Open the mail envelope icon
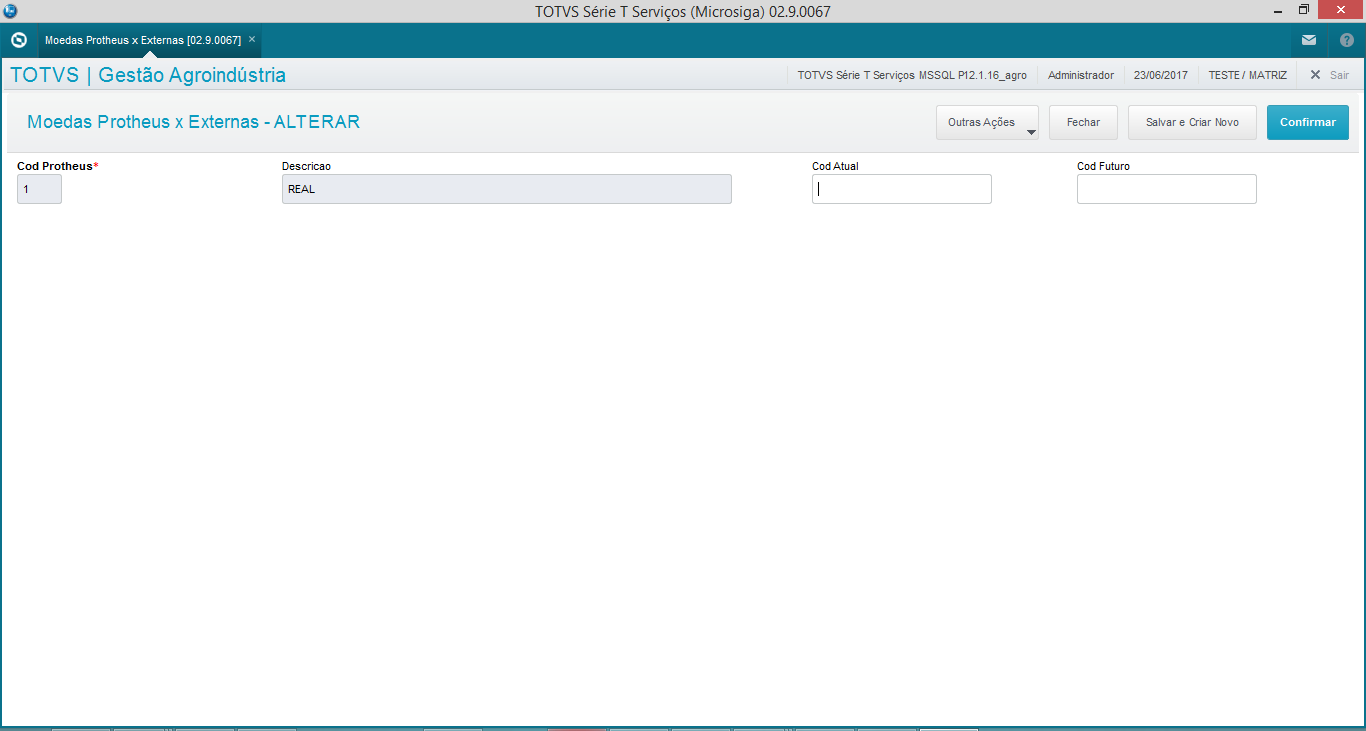Screen dimensions: 1366x731 click(x=1308, y=40)
